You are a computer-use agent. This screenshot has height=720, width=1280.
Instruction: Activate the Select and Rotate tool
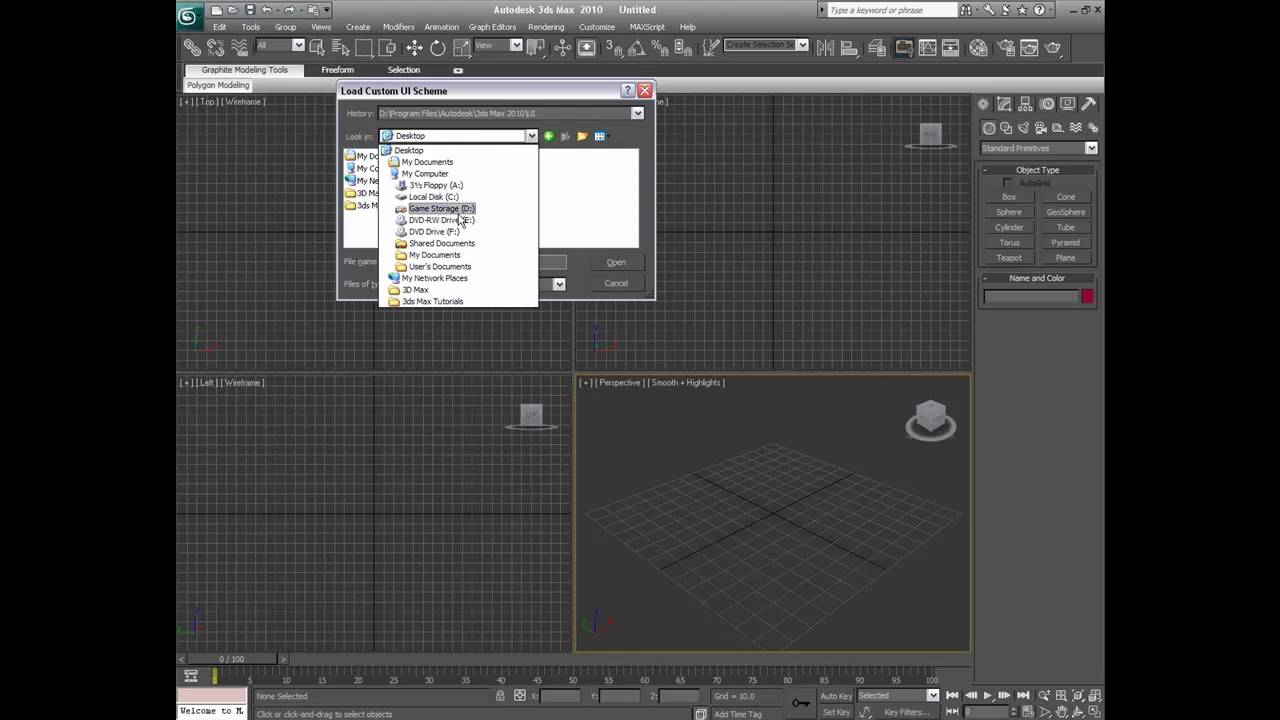click(438, 47)
